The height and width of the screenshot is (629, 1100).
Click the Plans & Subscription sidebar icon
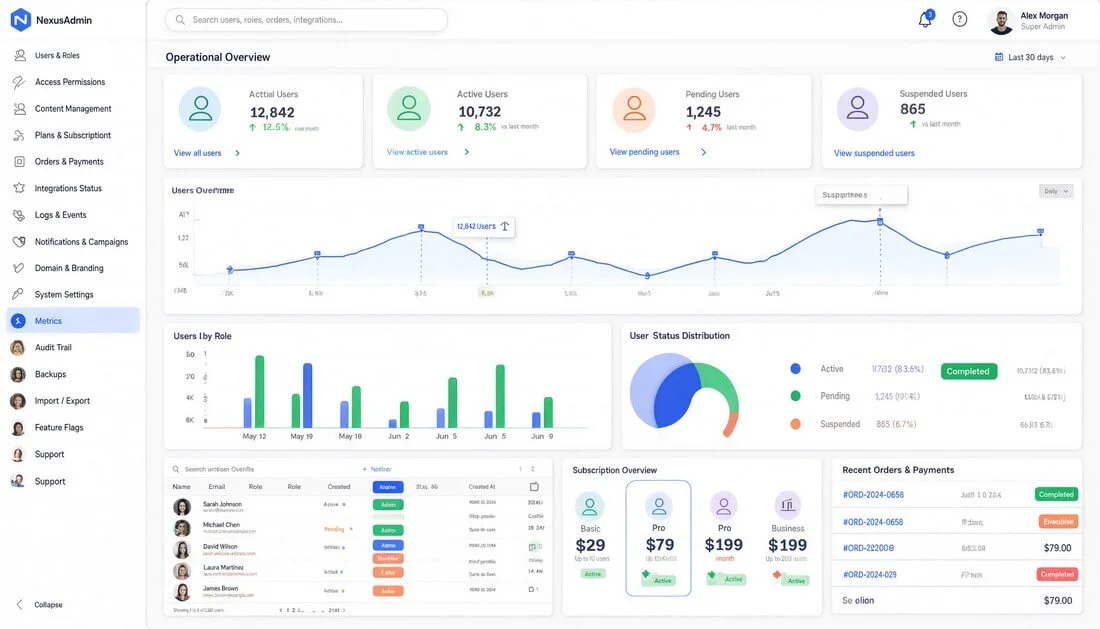coord(20,135)
